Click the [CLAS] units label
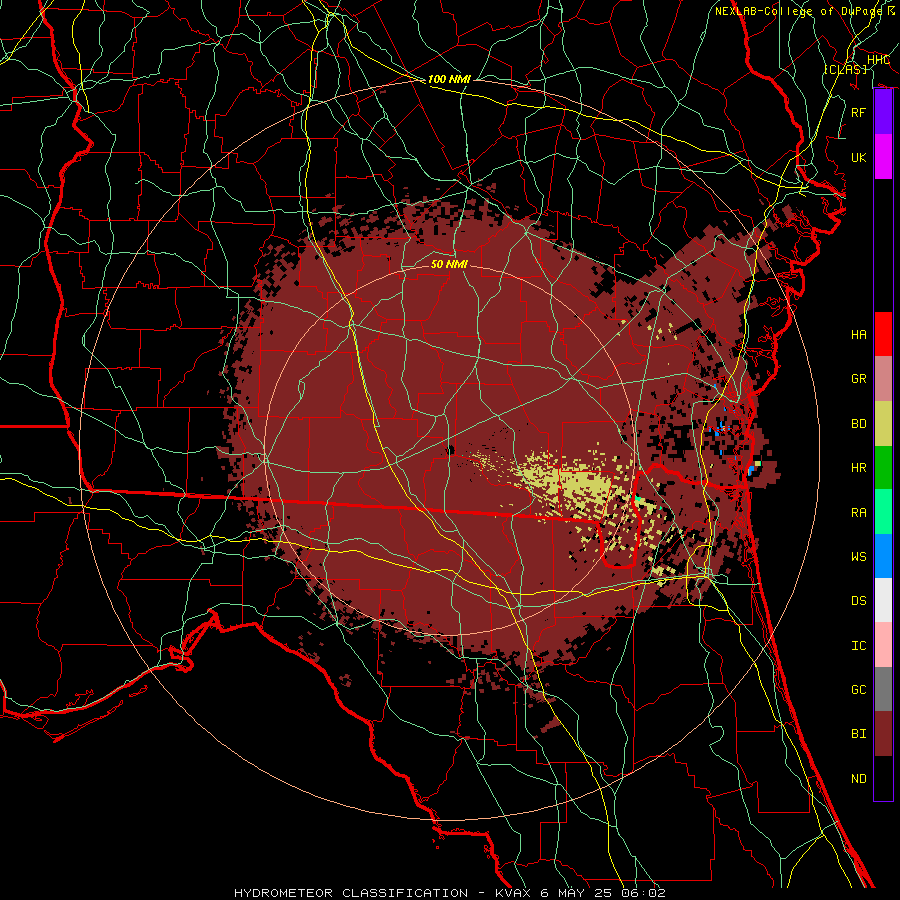Screen dimensions: 900x900 click(845, 69)
